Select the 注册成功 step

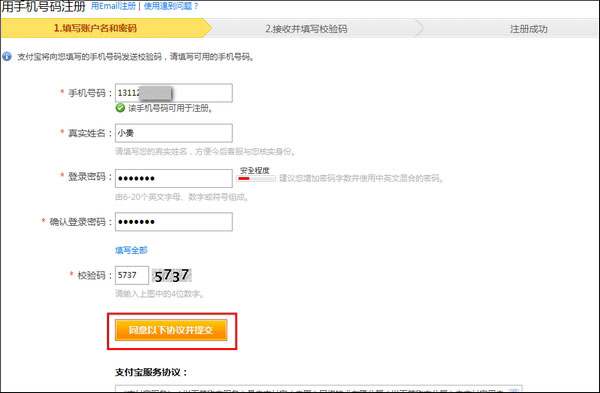click(528, 29)
